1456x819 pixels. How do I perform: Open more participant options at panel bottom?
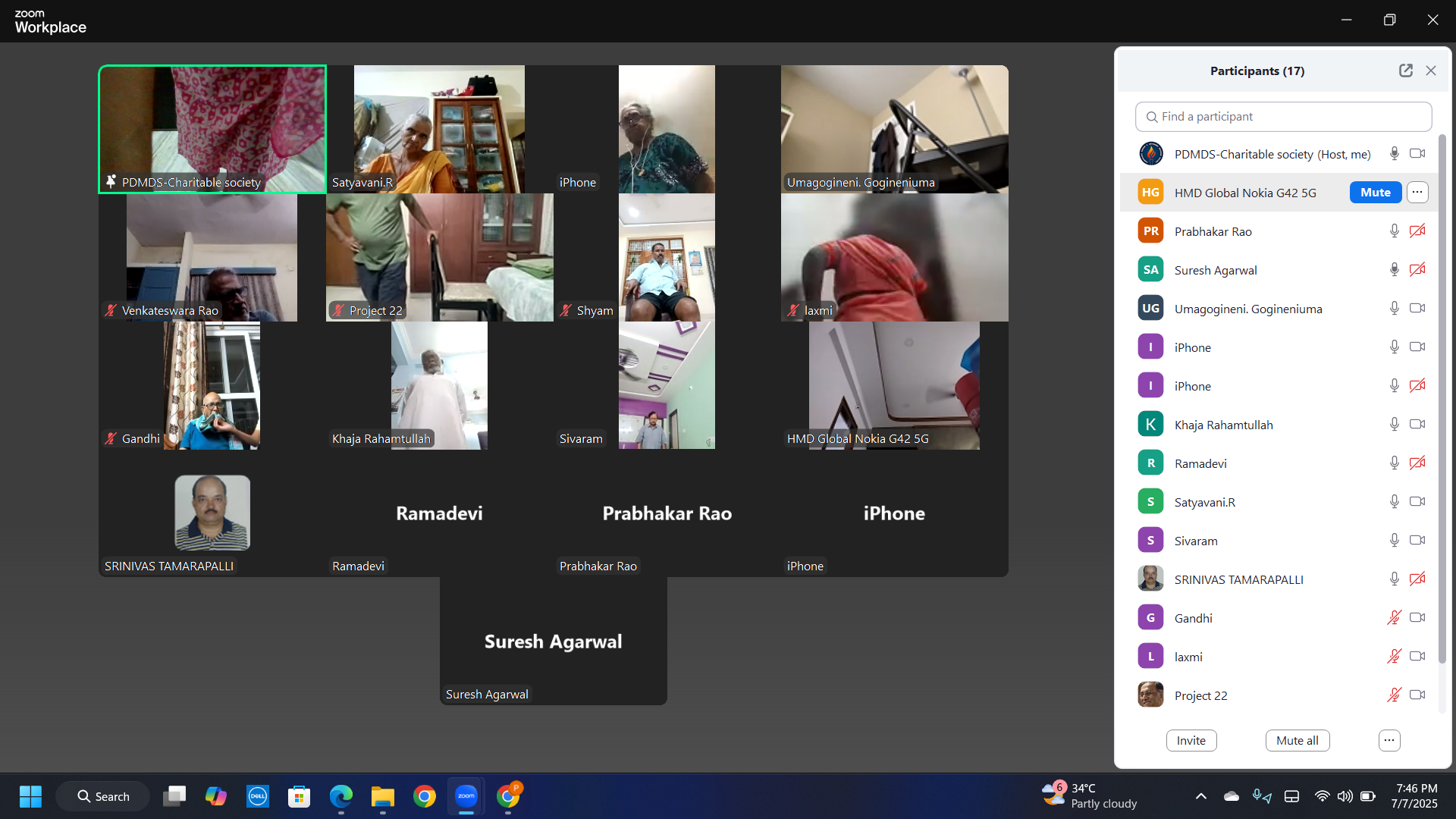tap(1389, 741)
